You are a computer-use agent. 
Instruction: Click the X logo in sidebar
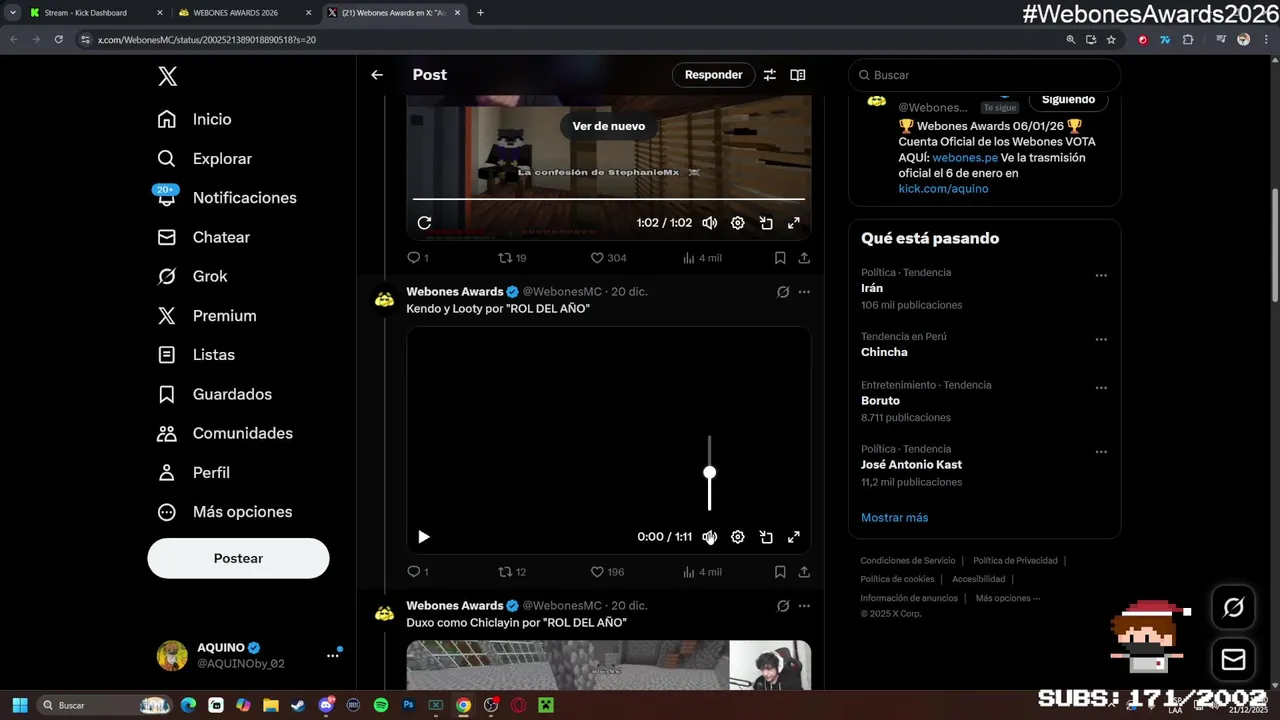[x=167, y=76]
